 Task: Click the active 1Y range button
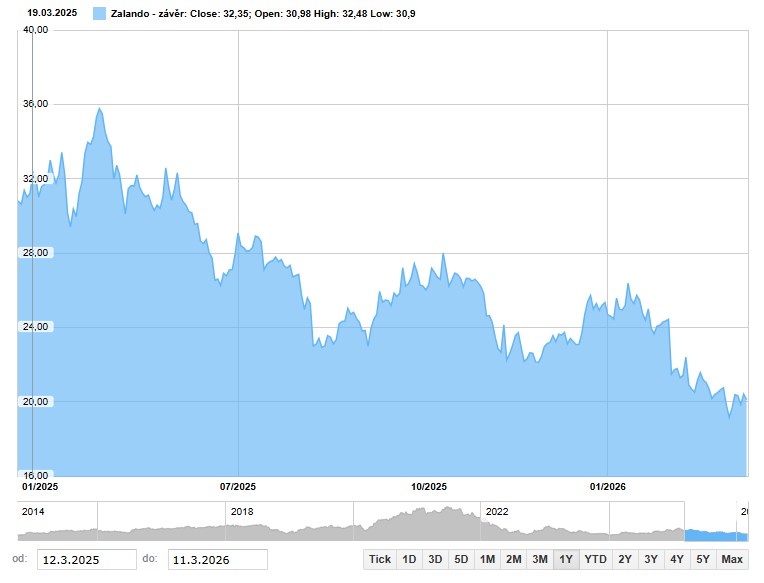[567, 559]
